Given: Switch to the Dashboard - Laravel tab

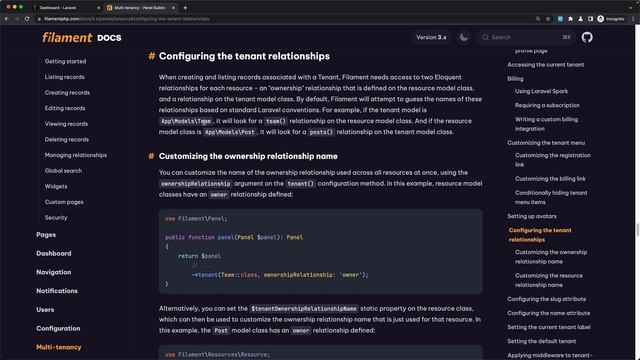Looking at the screenshot, I should pyautogui.click(x=65, y=8).
